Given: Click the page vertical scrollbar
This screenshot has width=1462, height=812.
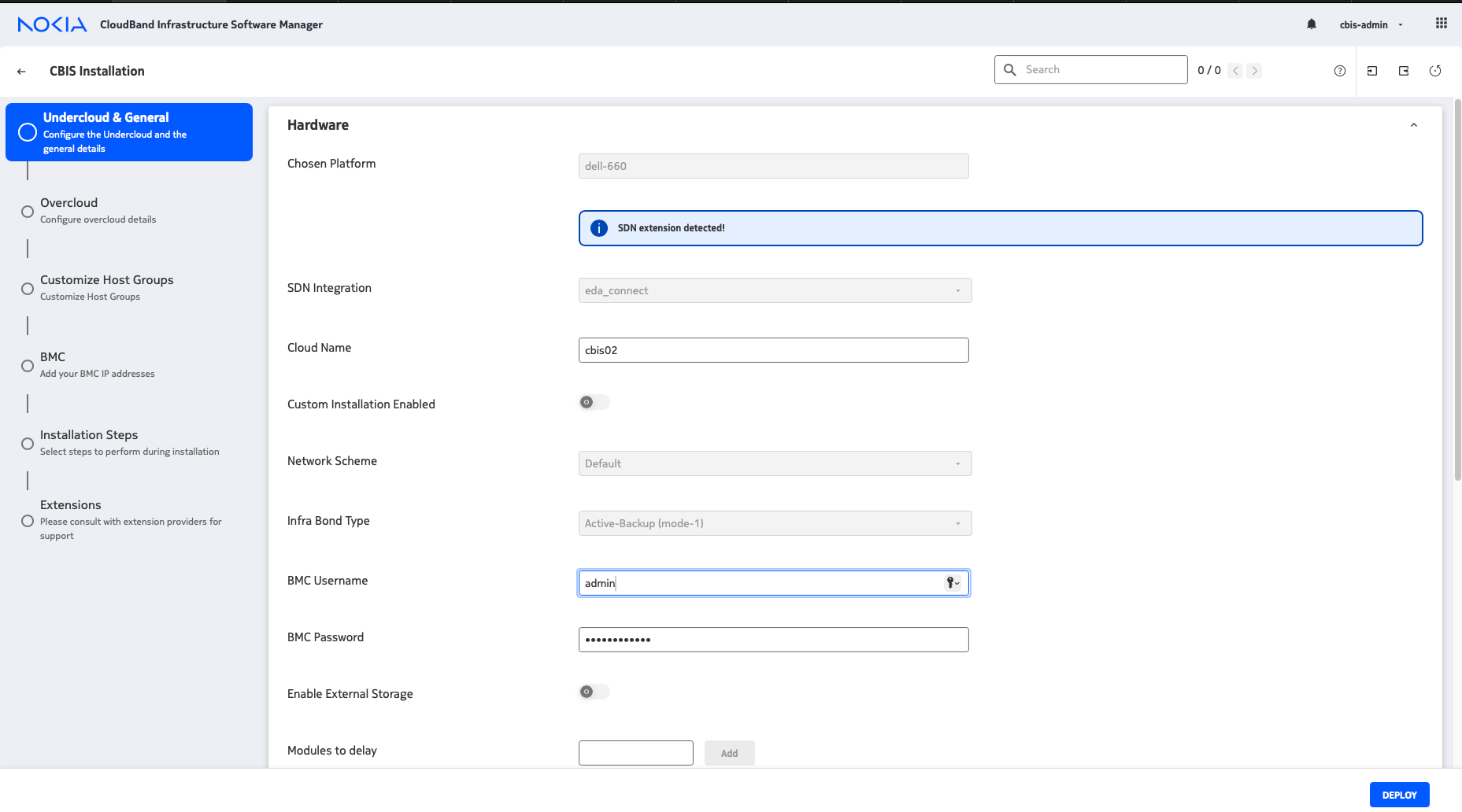Looking at the screenshot, I should (1457, 290).
